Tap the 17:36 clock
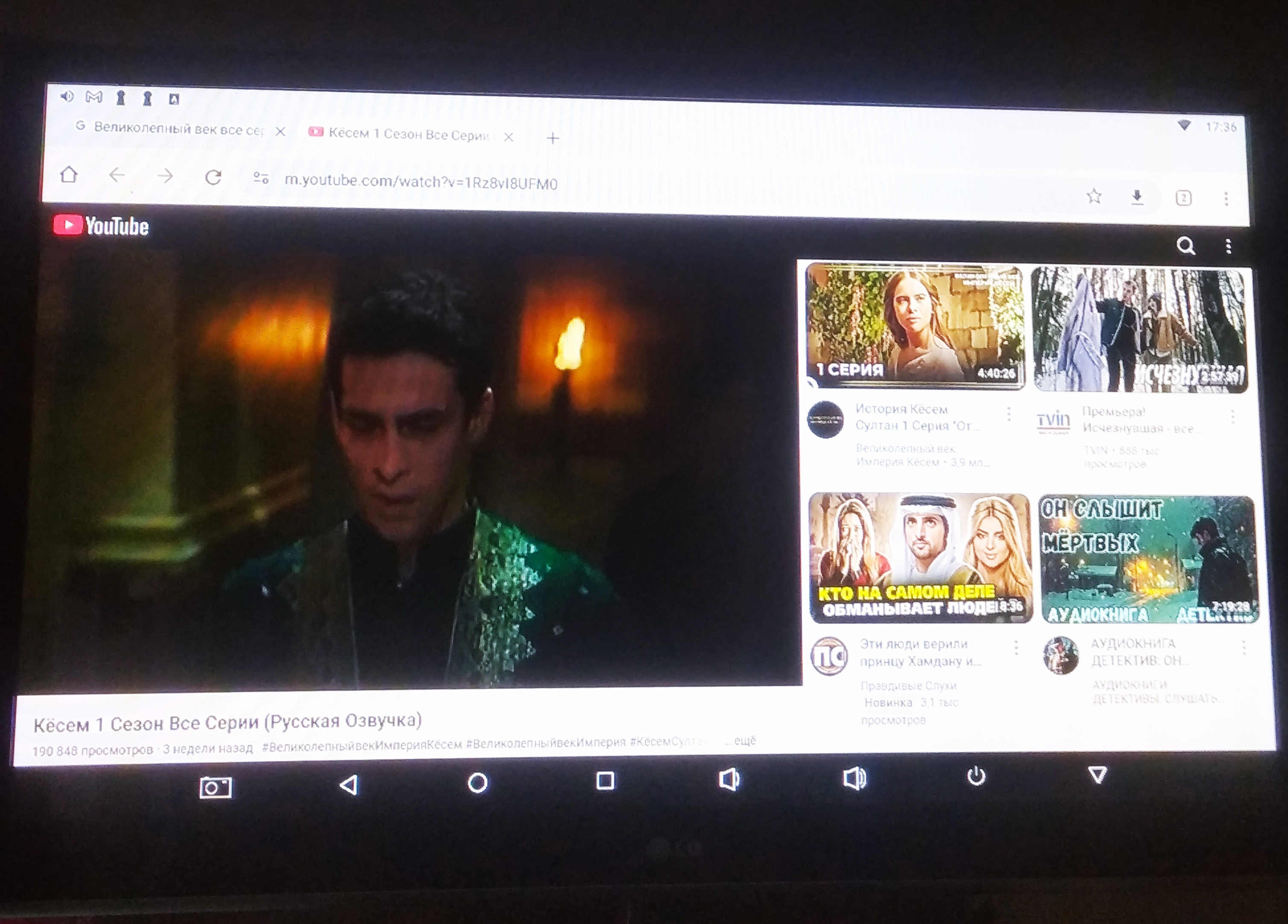Viewport: 1288px width, 924px height. click(1221, 127)
